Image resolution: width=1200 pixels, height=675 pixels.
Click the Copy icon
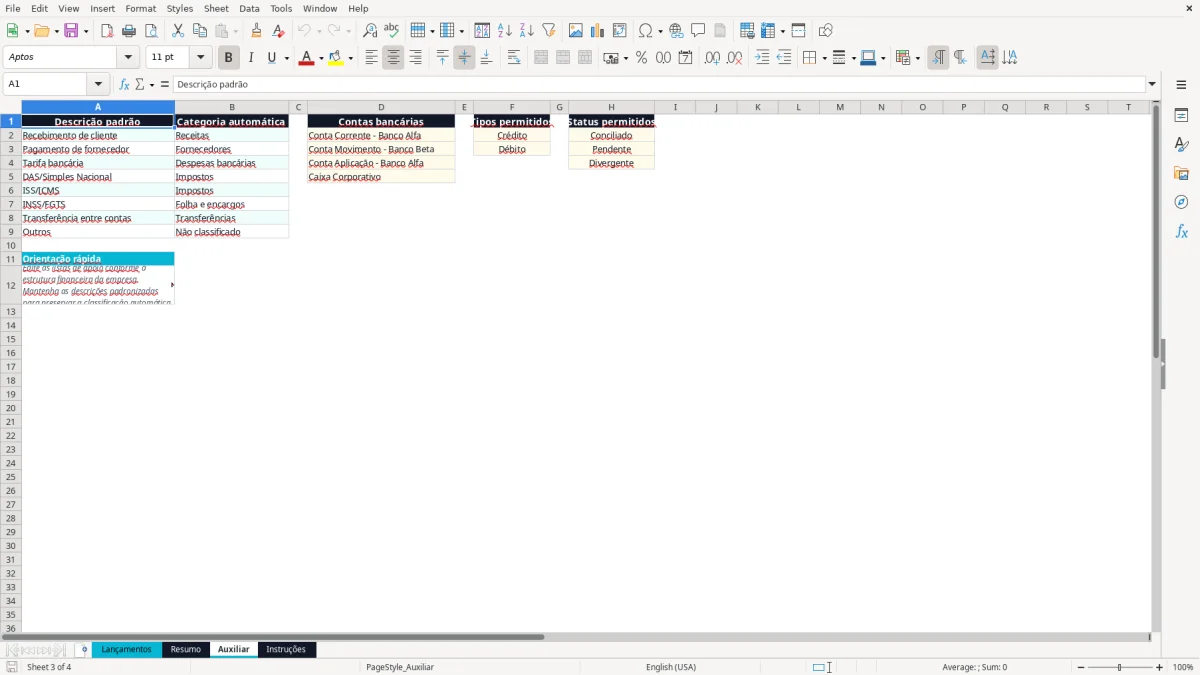(200, 31)
